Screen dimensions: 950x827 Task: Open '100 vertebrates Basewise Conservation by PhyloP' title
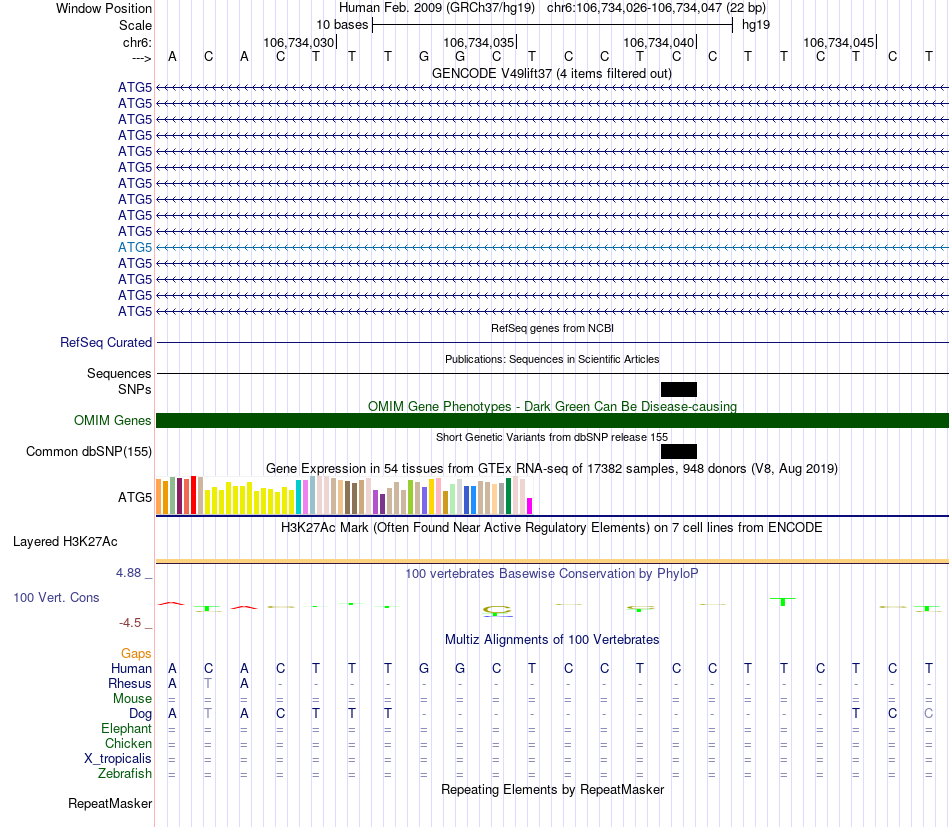pos(552,573)
